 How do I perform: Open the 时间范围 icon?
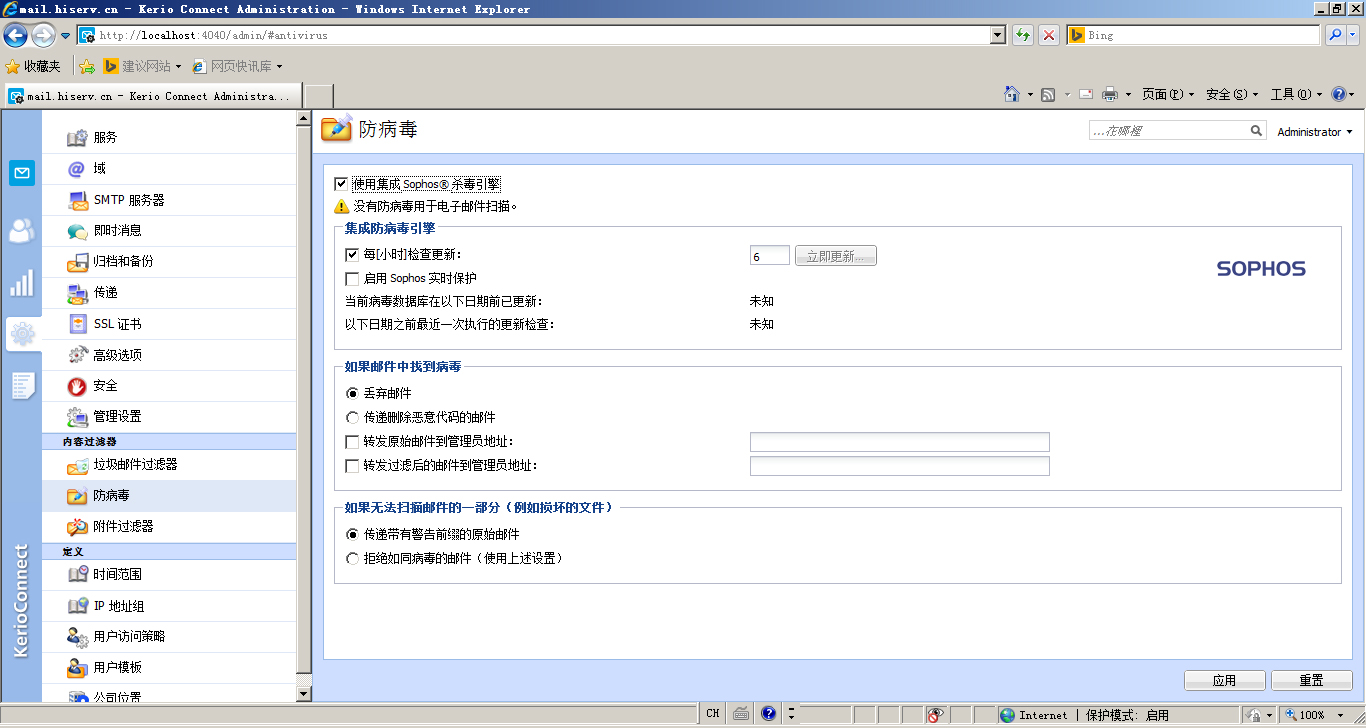(77, 575)
